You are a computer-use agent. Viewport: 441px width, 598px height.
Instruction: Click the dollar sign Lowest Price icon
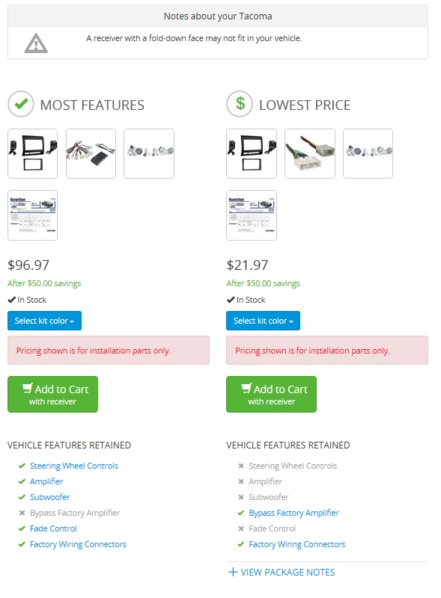[240, 104]
